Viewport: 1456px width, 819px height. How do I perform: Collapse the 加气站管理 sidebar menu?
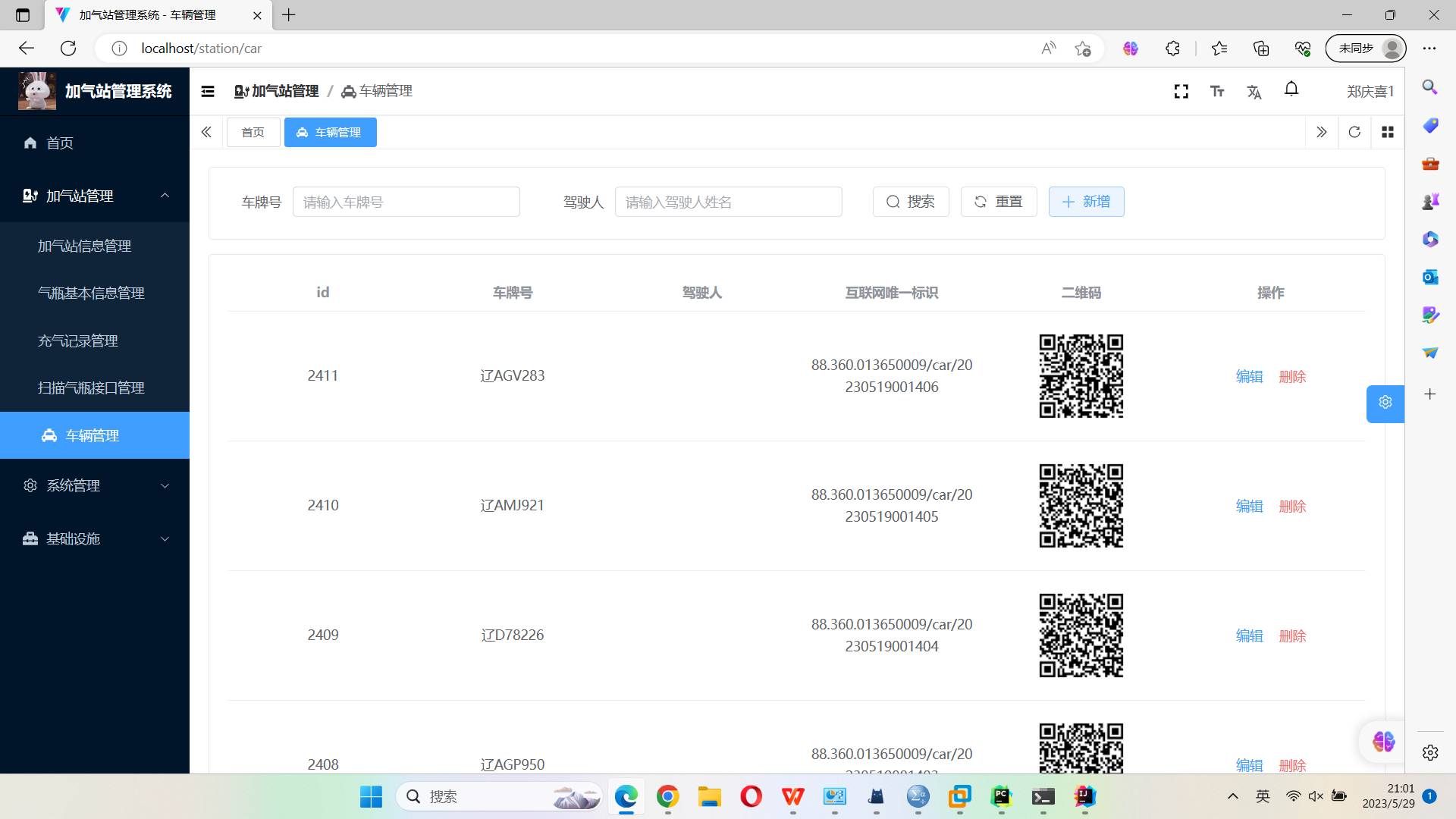point(95,196)
